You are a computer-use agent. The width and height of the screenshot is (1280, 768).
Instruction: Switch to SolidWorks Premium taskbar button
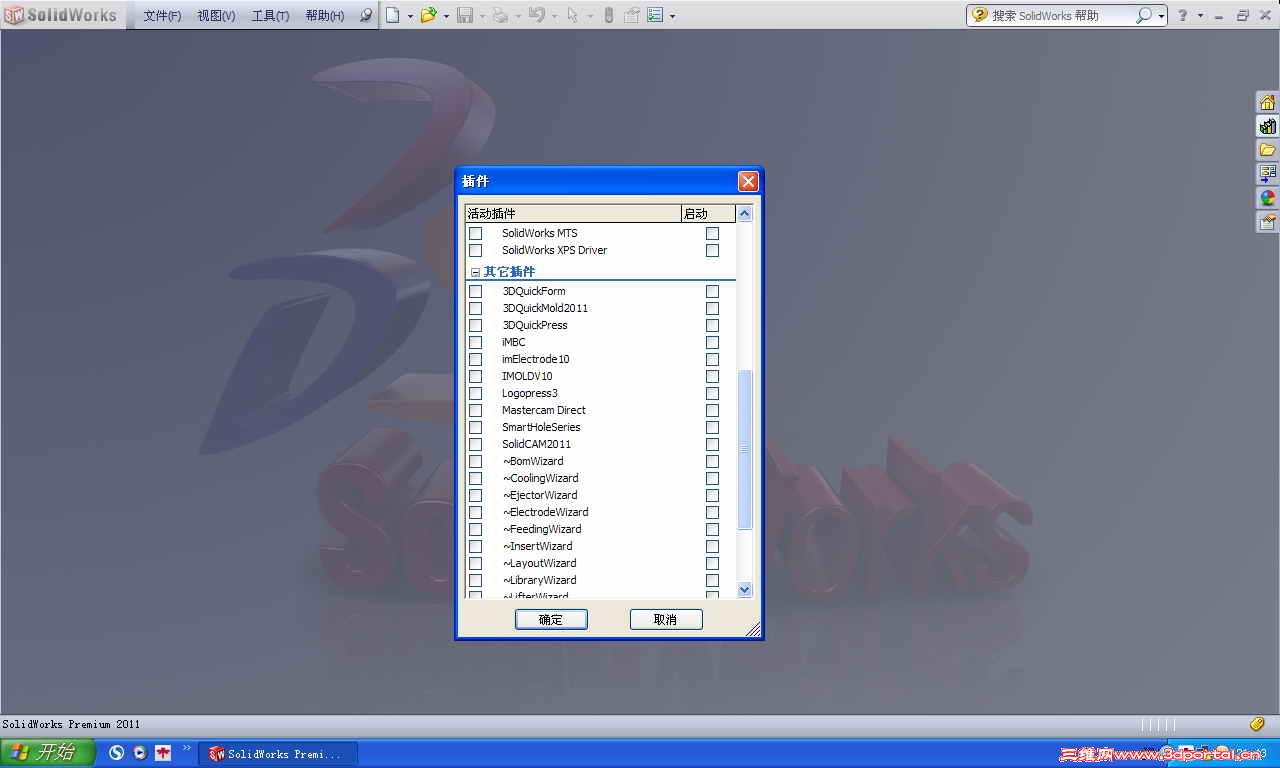pos(278,754)
